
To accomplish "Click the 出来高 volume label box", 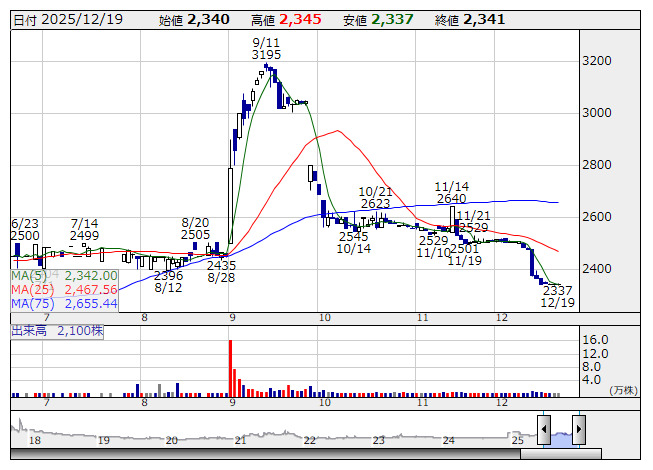I will (57, 331).
